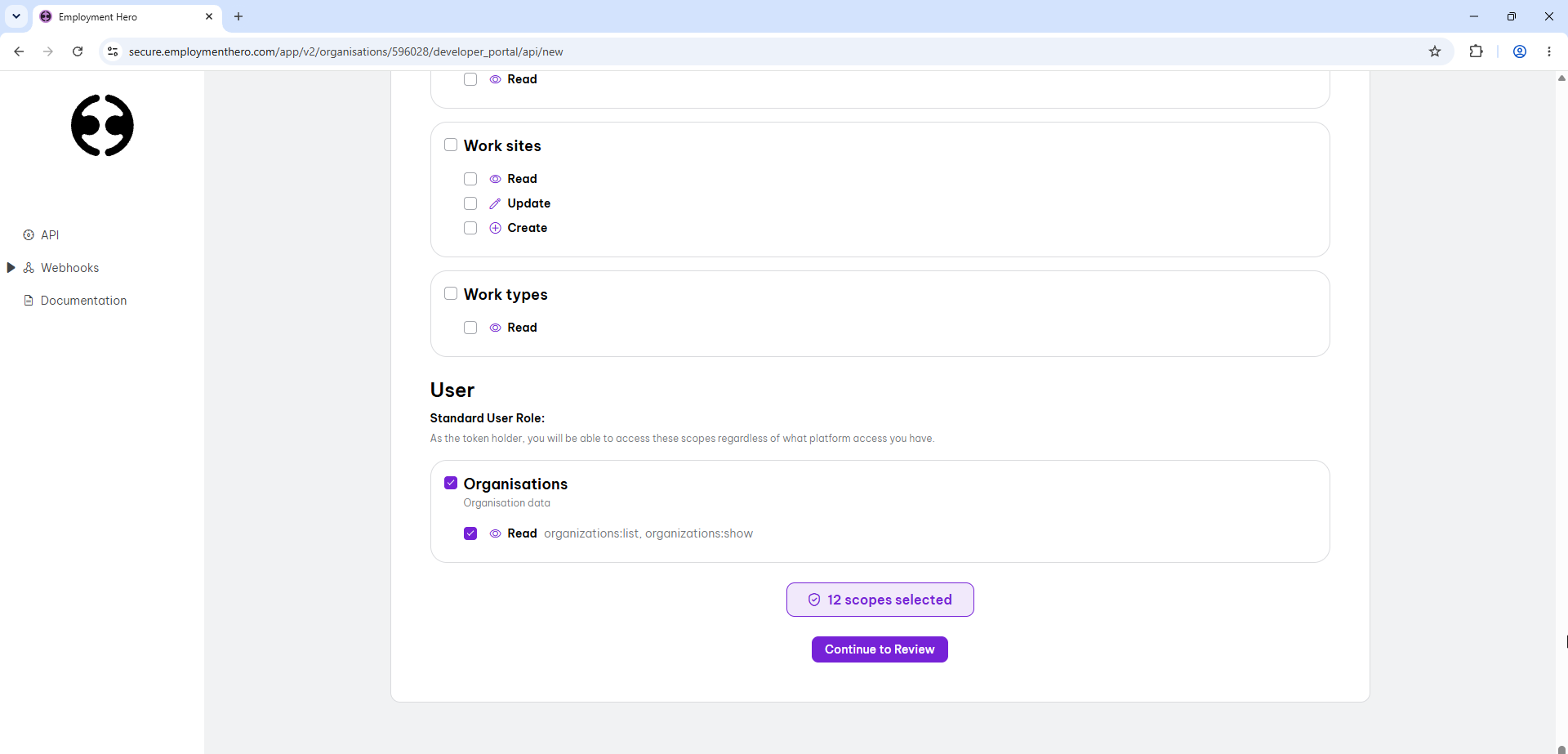Open a new browser tab

click(238, 16)
